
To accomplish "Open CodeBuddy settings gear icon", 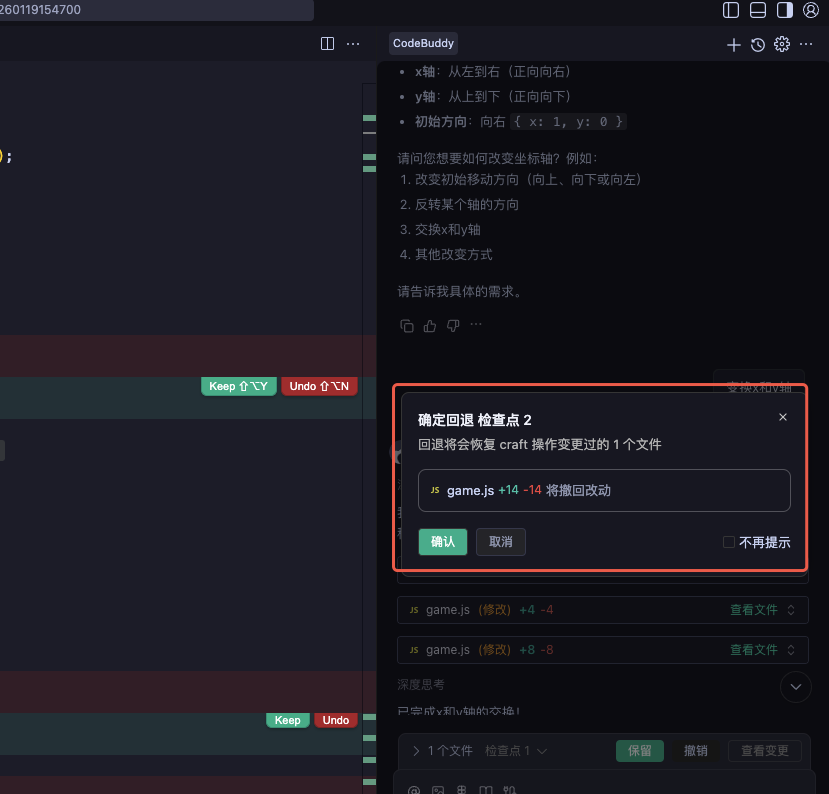I will (782, 44).
